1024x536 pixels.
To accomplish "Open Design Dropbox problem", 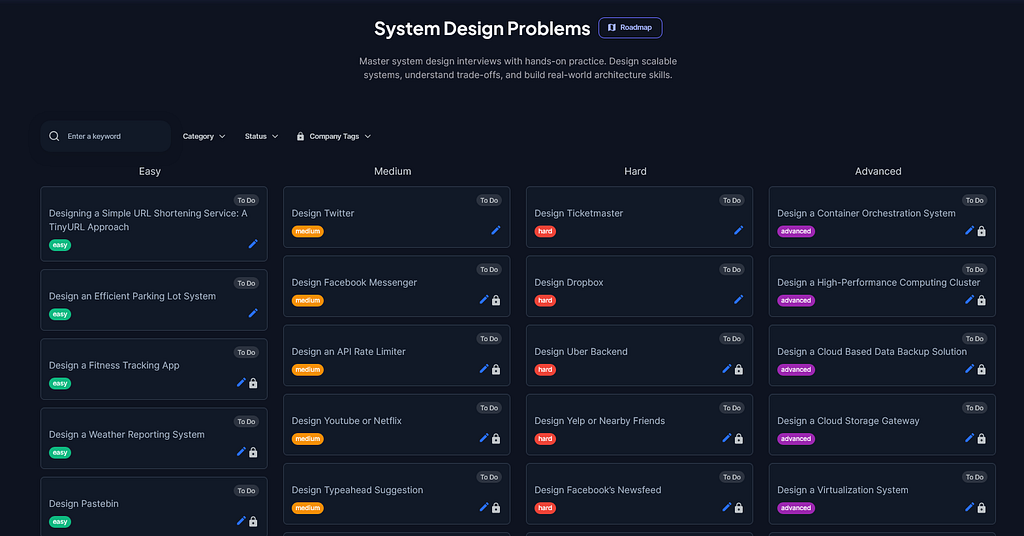I will pyautogui.click(x=569, y=283).
